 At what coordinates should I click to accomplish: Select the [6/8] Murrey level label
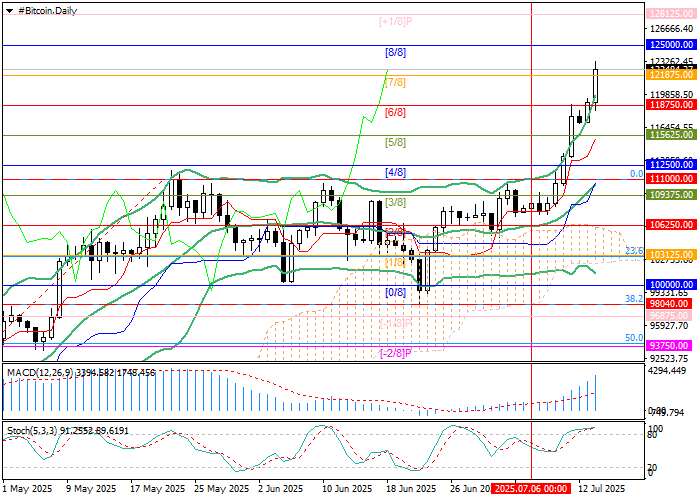tap(396, 113)
